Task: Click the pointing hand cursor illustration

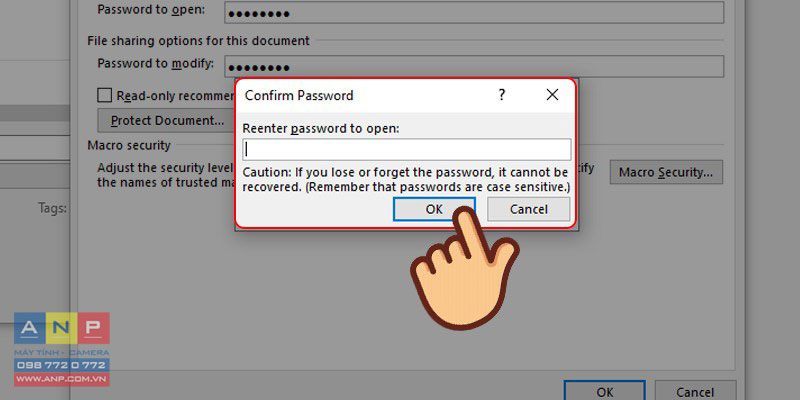Action: tap(464, 266)
